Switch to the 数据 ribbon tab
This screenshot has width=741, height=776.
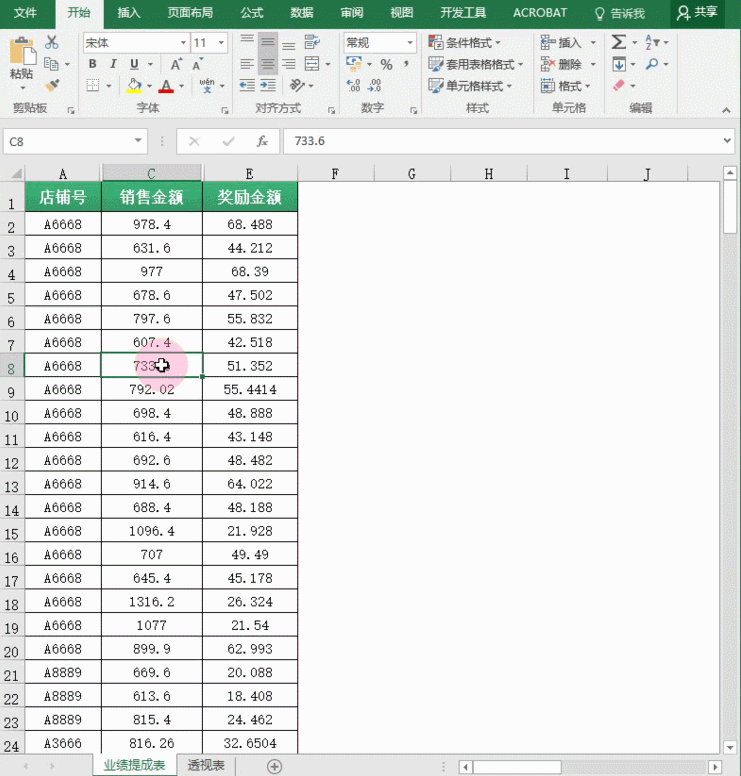[301, 13]
